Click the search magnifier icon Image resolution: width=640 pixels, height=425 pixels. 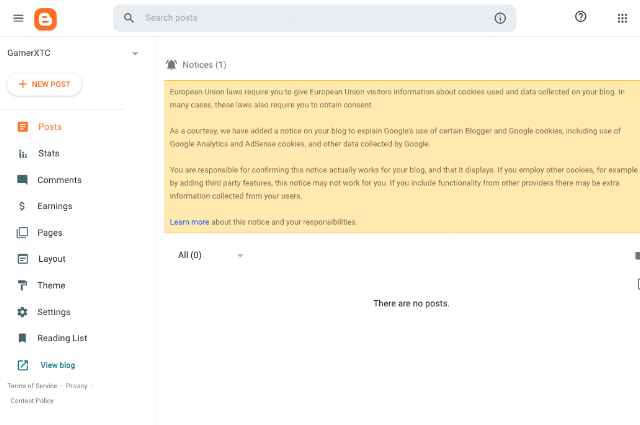coord(129,18)
